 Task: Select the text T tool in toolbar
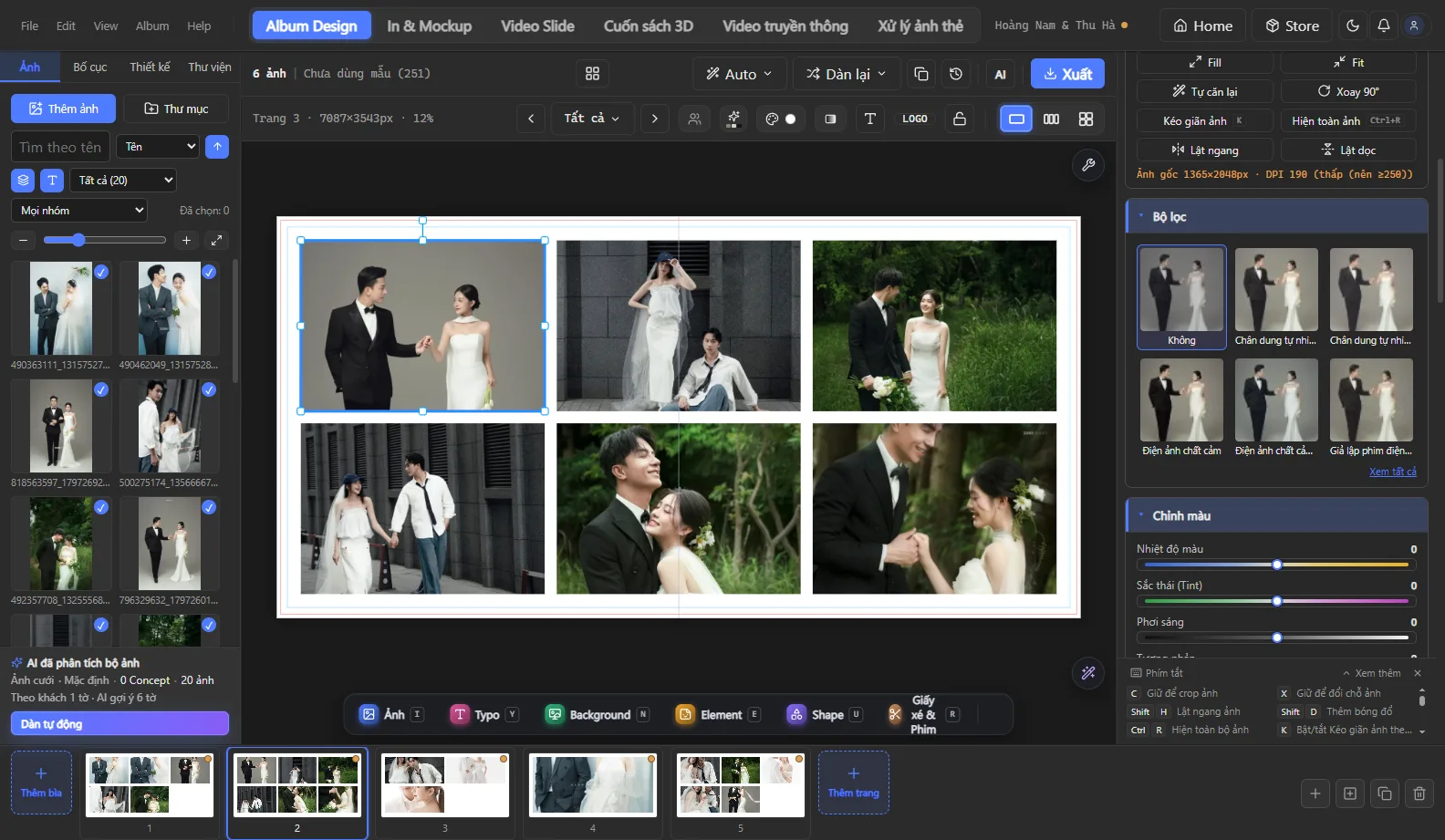pos(869,119)
